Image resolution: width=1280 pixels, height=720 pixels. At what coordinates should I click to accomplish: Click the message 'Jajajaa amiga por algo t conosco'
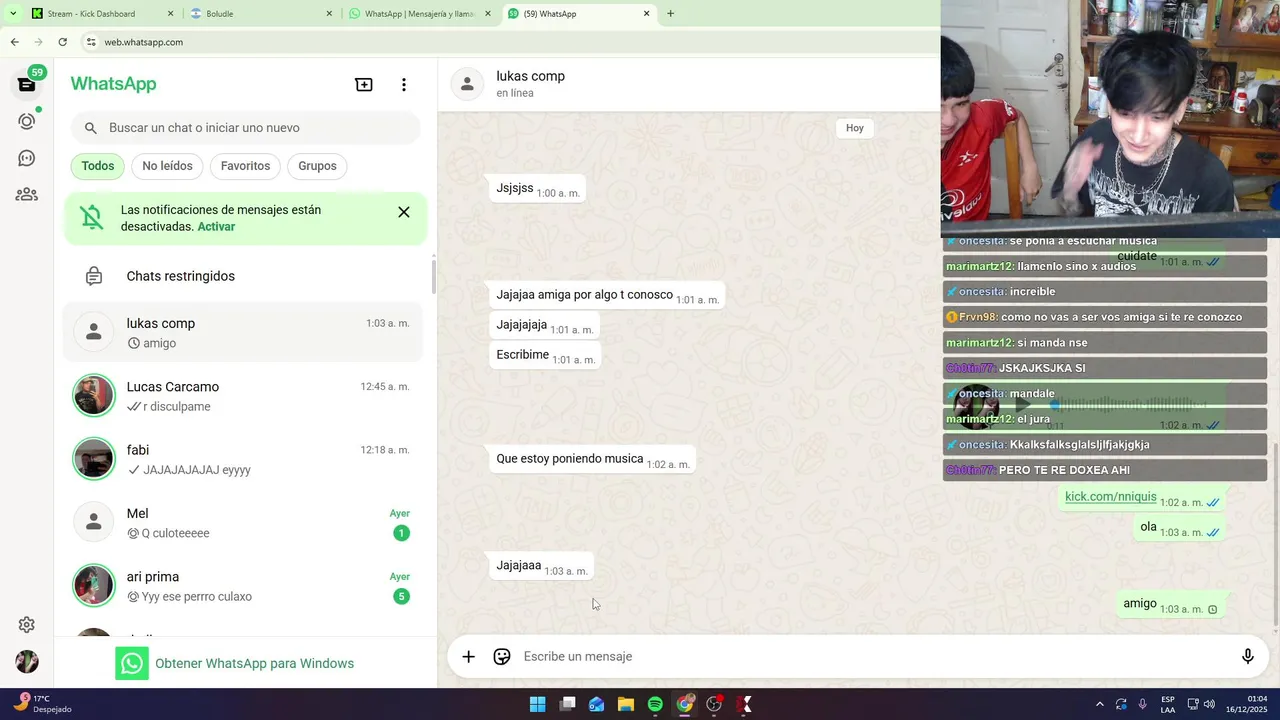pos(607,296)
